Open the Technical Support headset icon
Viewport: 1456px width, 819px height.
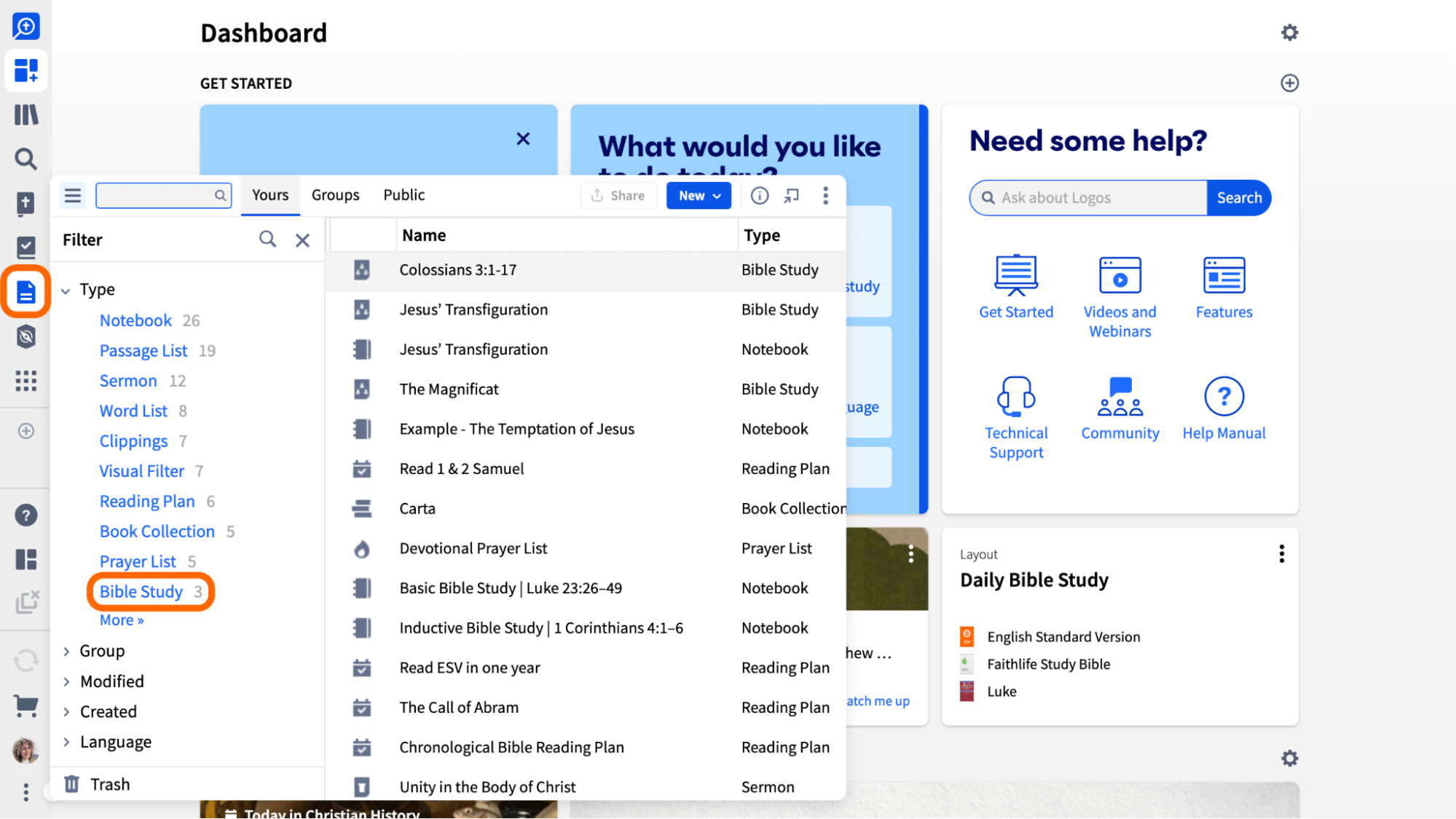coord(1016,396)
